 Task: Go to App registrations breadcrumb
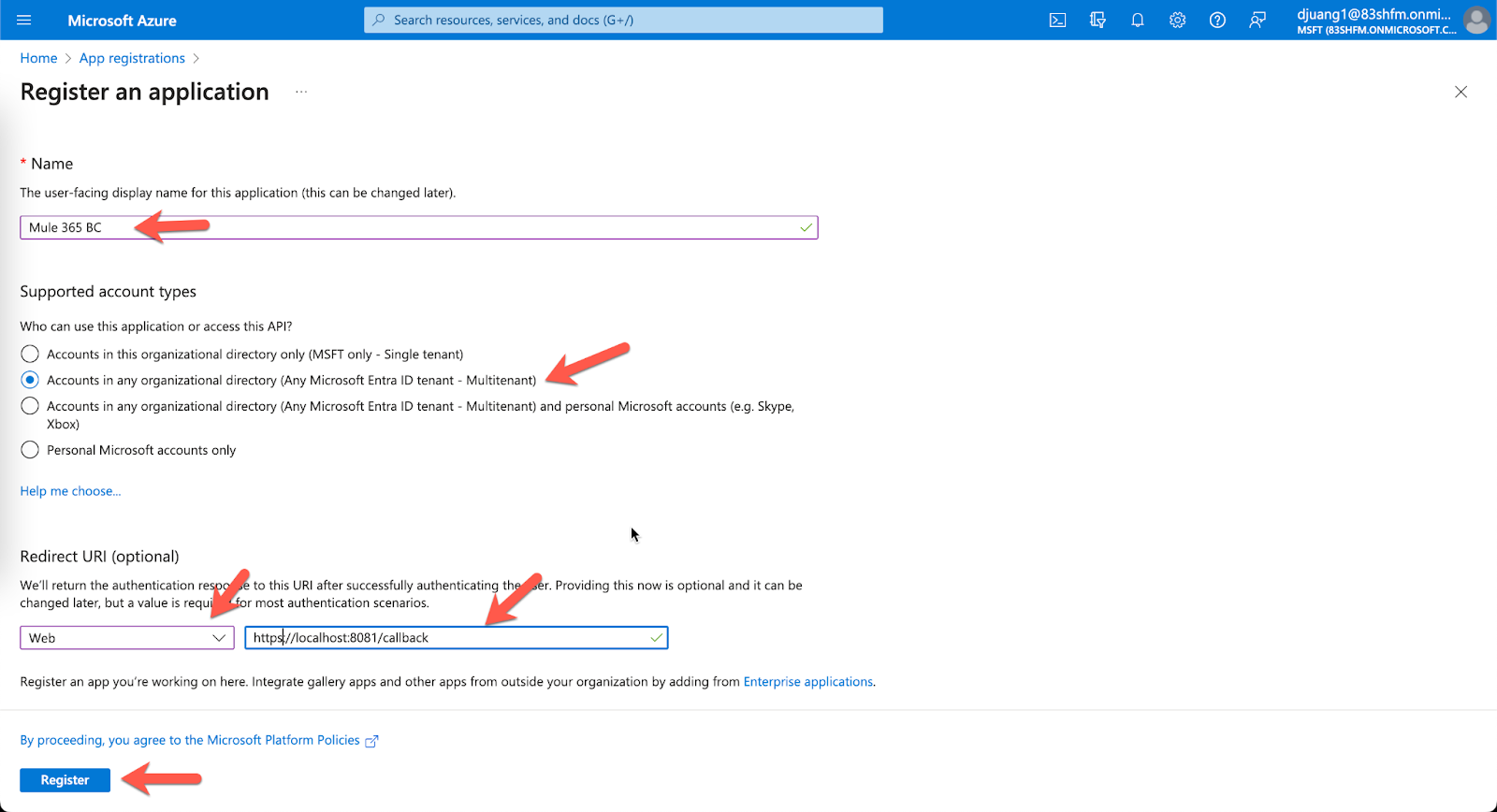pos(132,58)
